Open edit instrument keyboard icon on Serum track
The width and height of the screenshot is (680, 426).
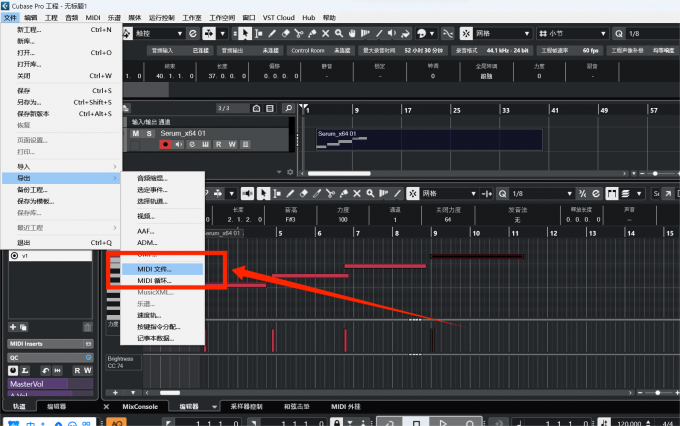pyautogui.click(x=206, y=144)
